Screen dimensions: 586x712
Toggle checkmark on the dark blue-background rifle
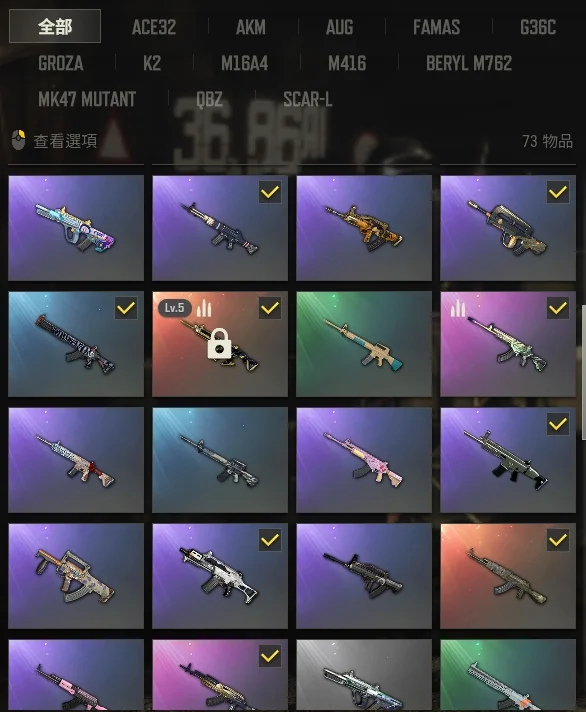[x=126, y=308]
